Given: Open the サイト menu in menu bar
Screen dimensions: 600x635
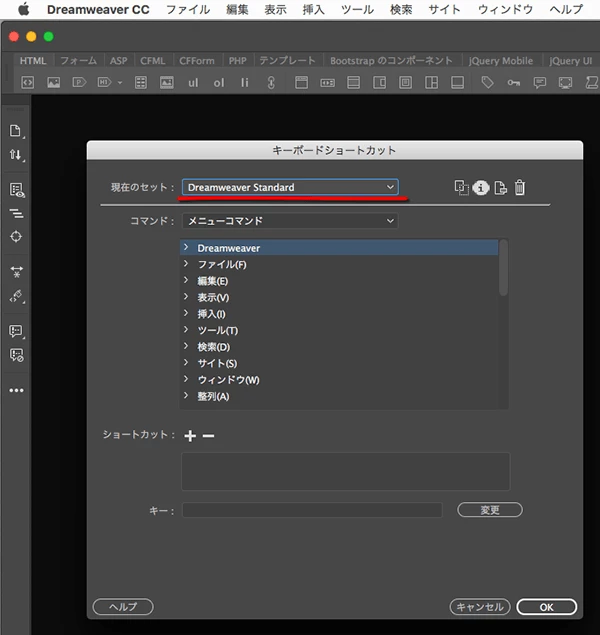Looking at the screenshot, I should 445,9.
